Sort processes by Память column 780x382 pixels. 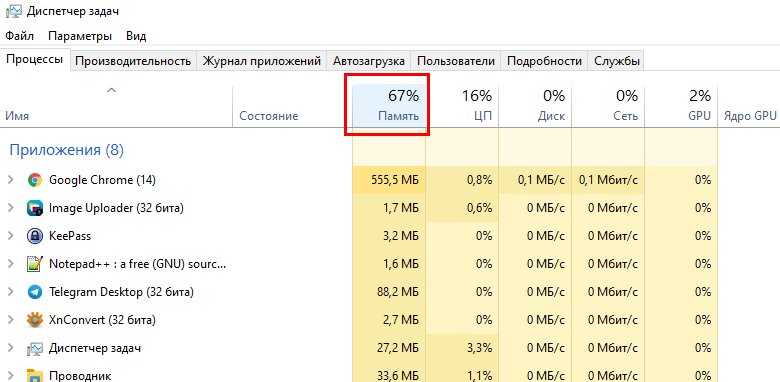(x=389, y=105)
